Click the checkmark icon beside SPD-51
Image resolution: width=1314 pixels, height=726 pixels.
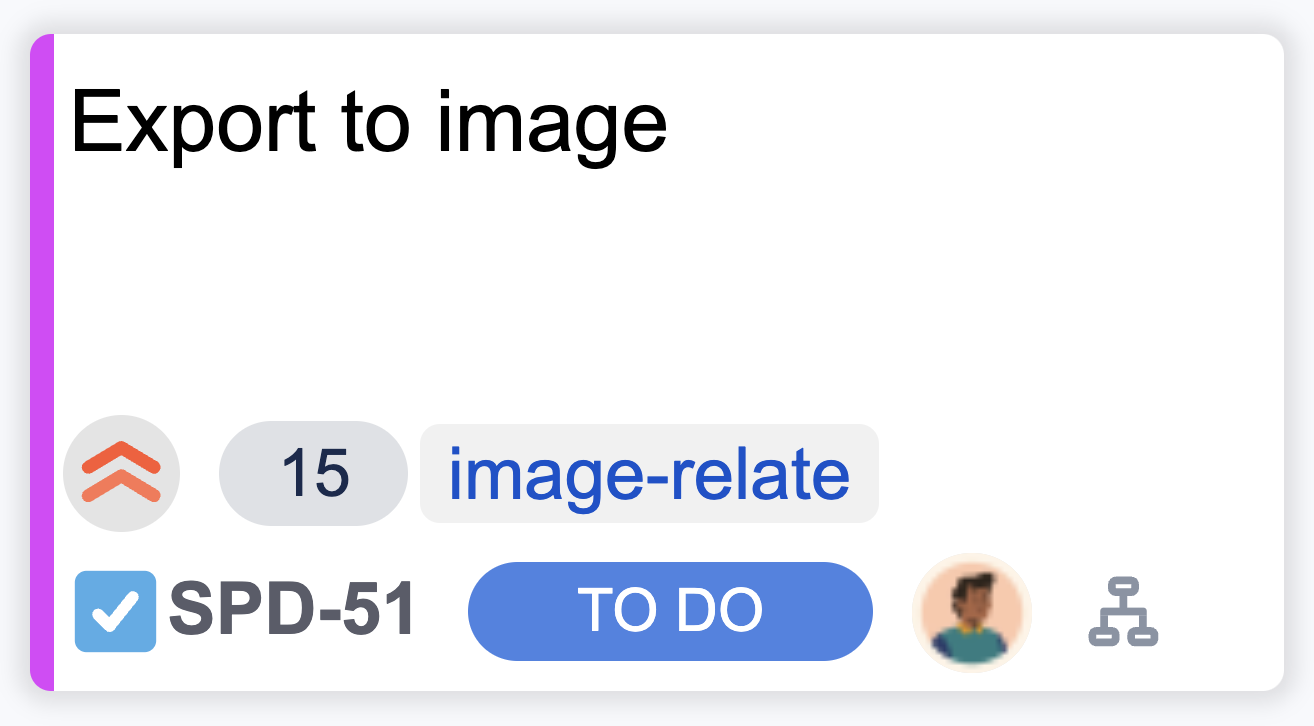(115, 611)
